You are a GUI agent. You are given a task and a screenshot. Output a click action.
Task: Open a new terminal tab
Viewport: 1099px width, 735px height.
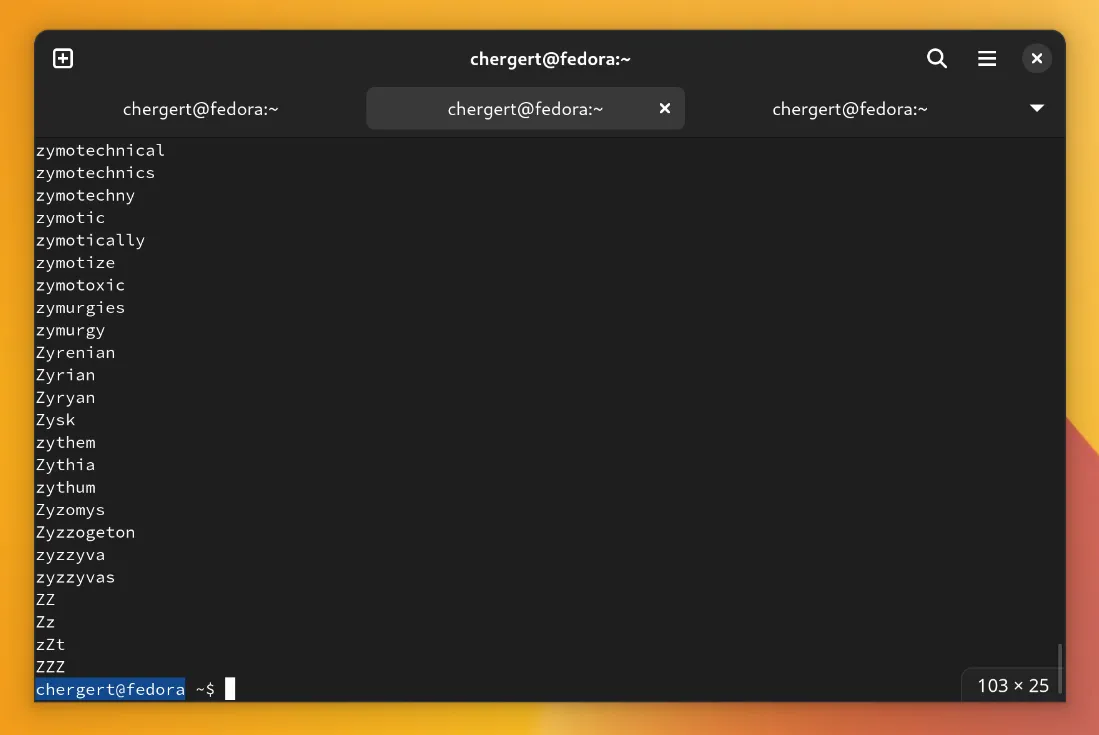point(63,59)
